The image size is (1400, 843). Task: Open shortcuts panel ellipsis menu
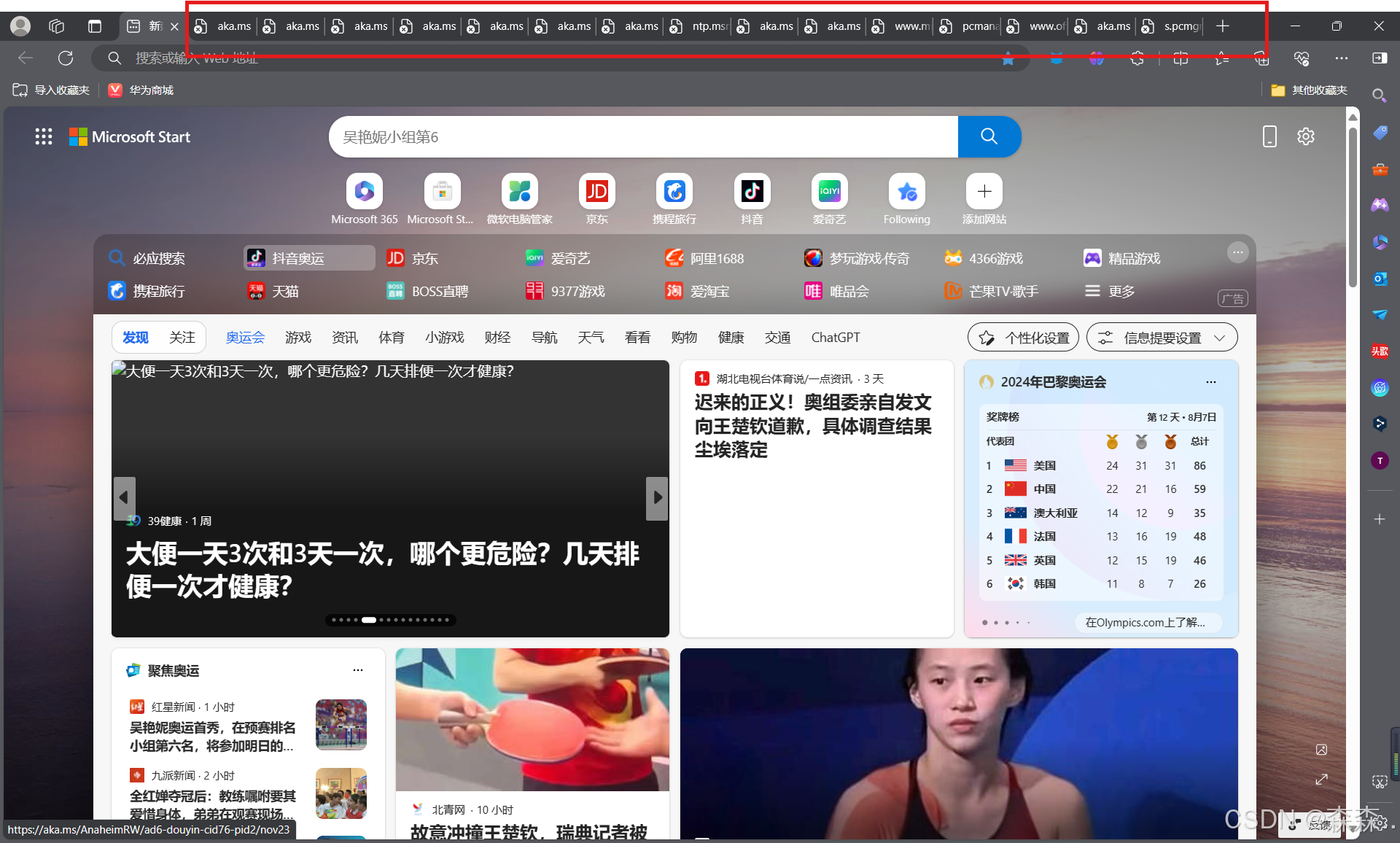point(1237,253)
